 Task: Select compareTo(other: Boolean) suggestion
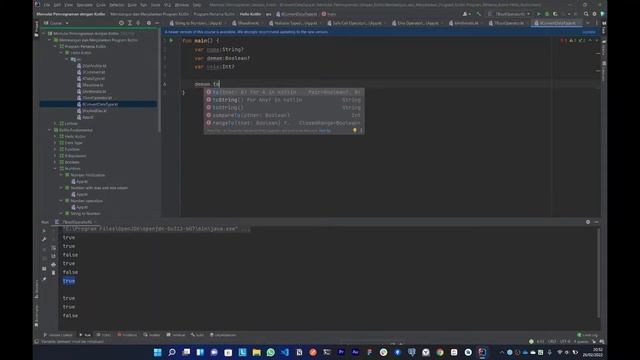284,116
